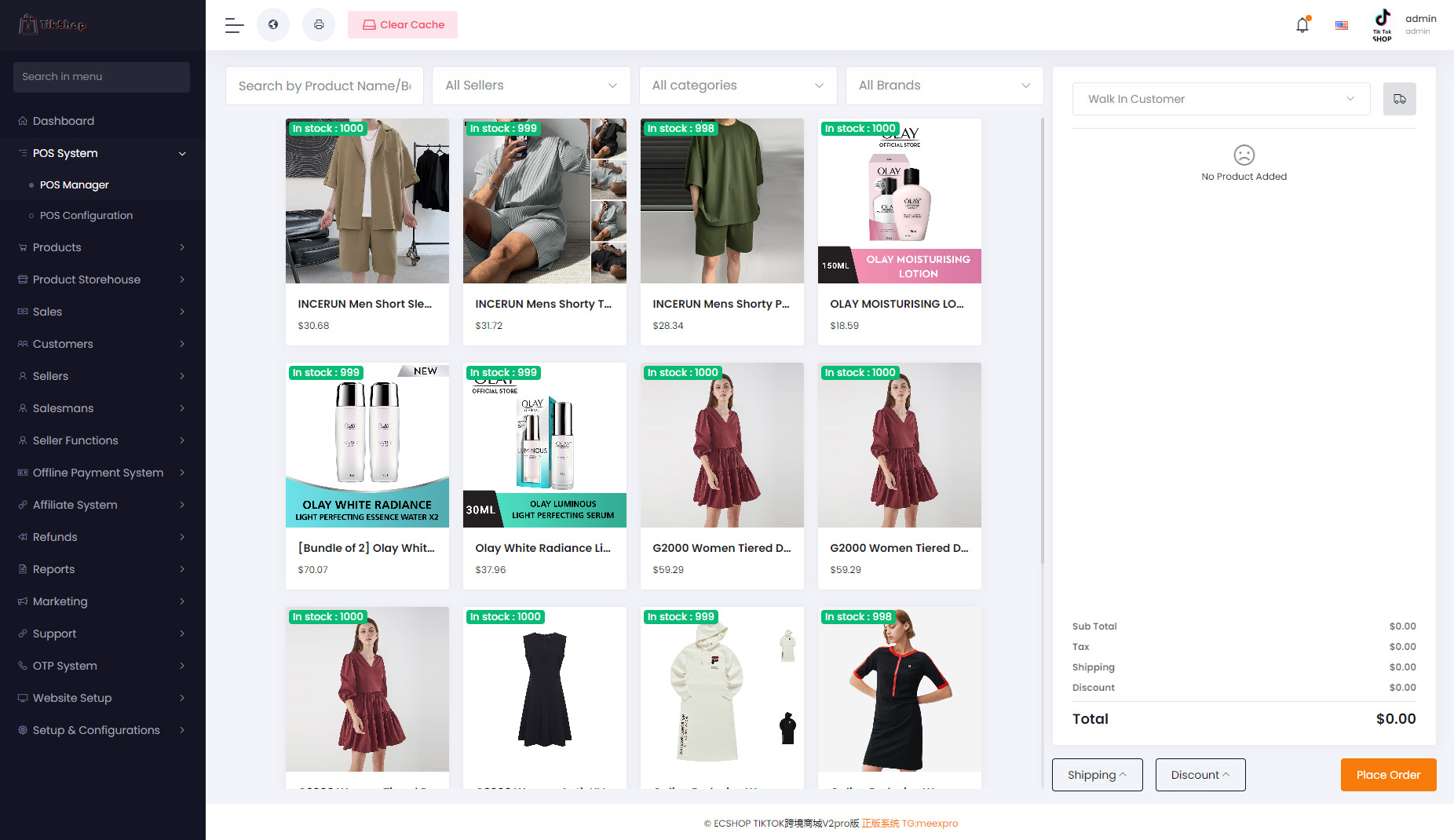
Task: Open the All Brands dropdown
Action: [944, 86]
